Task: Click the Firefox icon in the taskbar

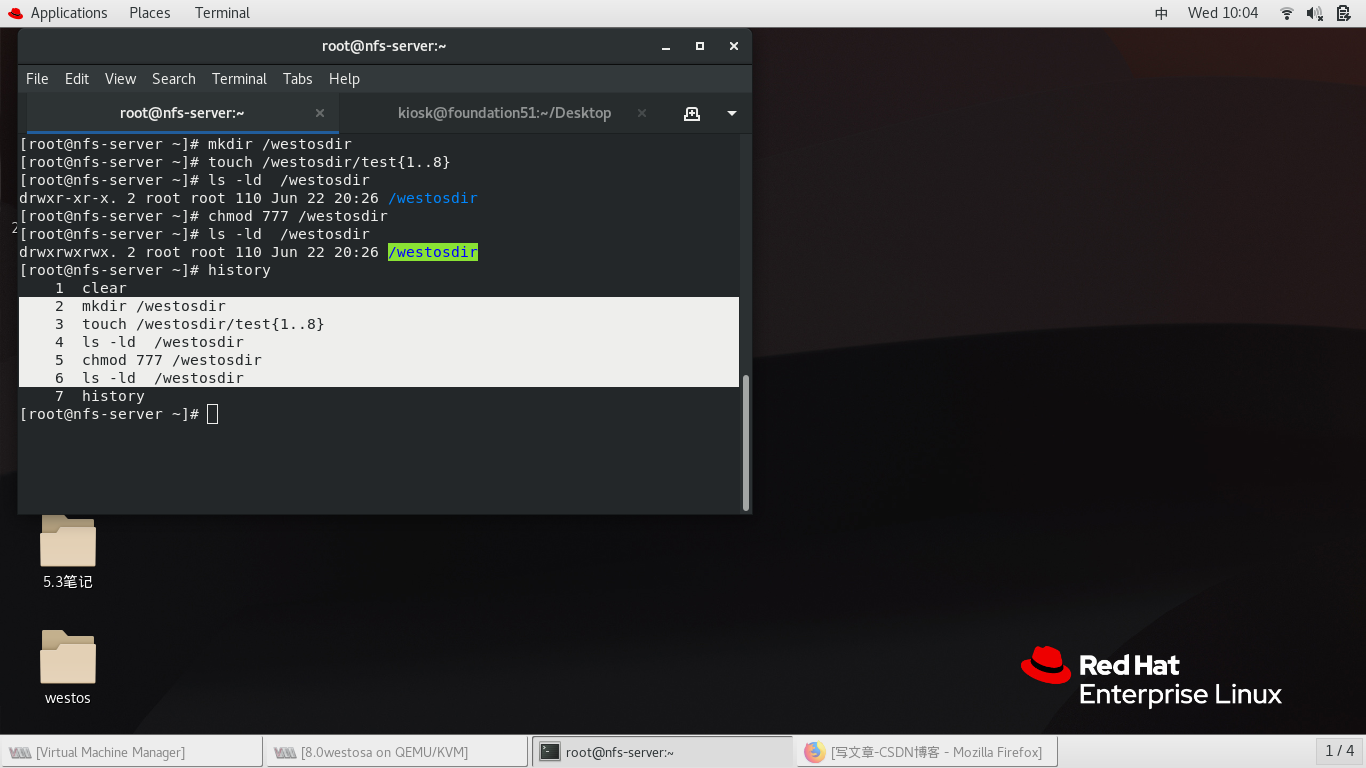Action: (x=814, y=752)
